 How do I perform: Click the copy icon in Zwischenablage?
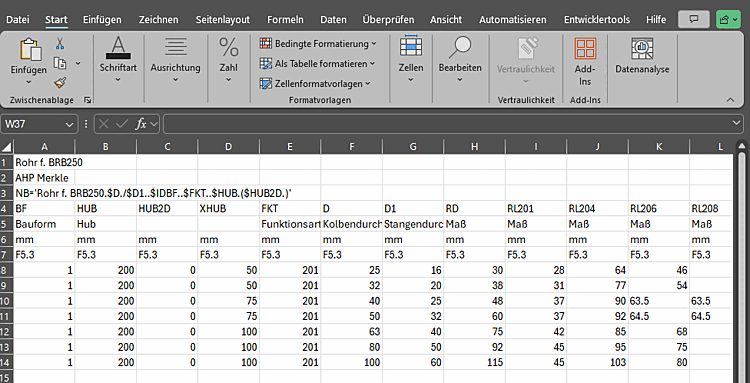(x=60, y=63)
